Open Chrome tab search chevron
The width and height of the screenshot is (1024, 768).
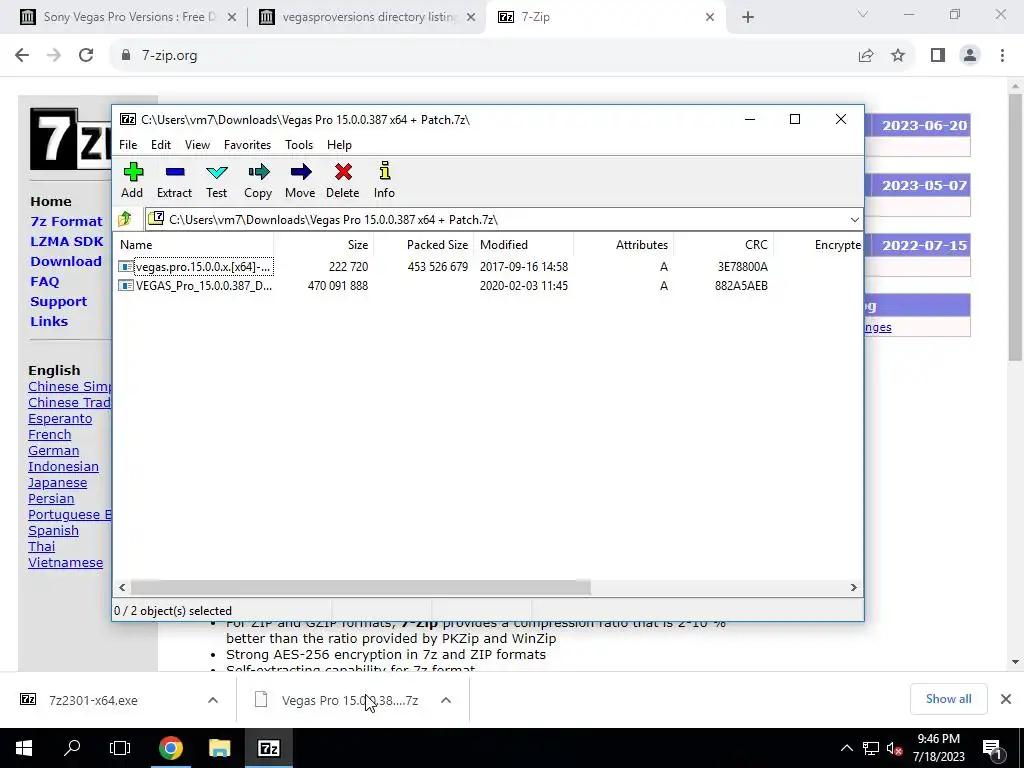pos(863,14)
